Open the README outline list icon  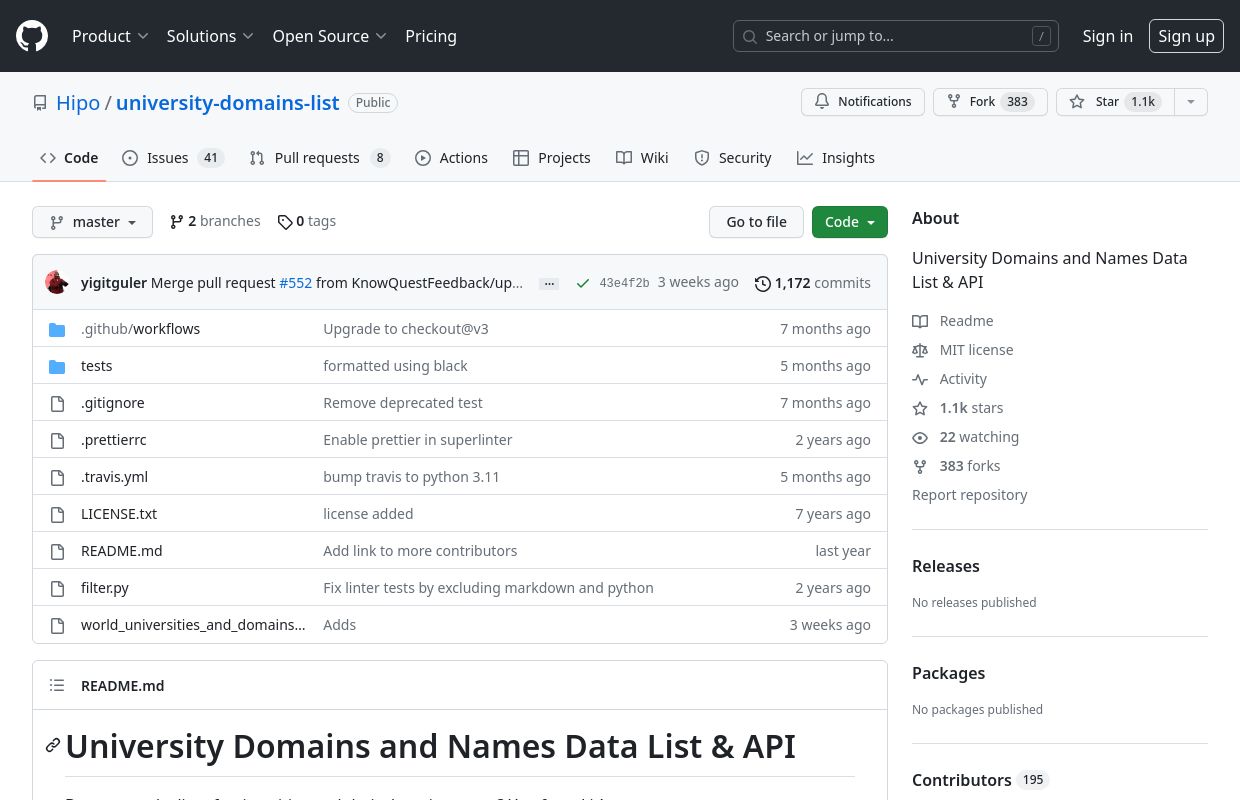(57, 686)
